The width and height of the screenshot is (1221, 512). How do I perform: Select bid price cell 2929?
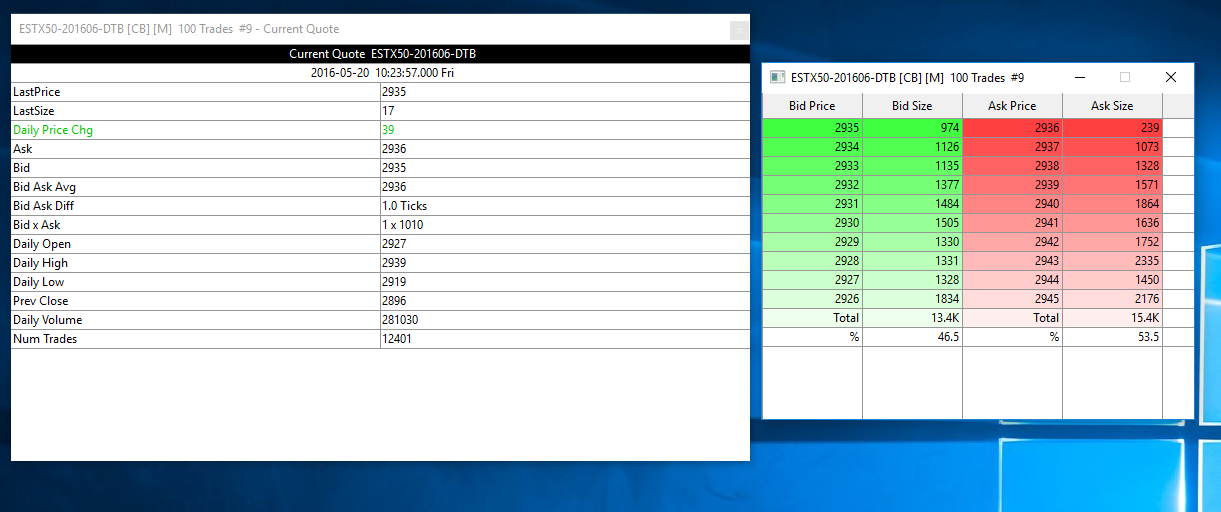coord(812,242)
